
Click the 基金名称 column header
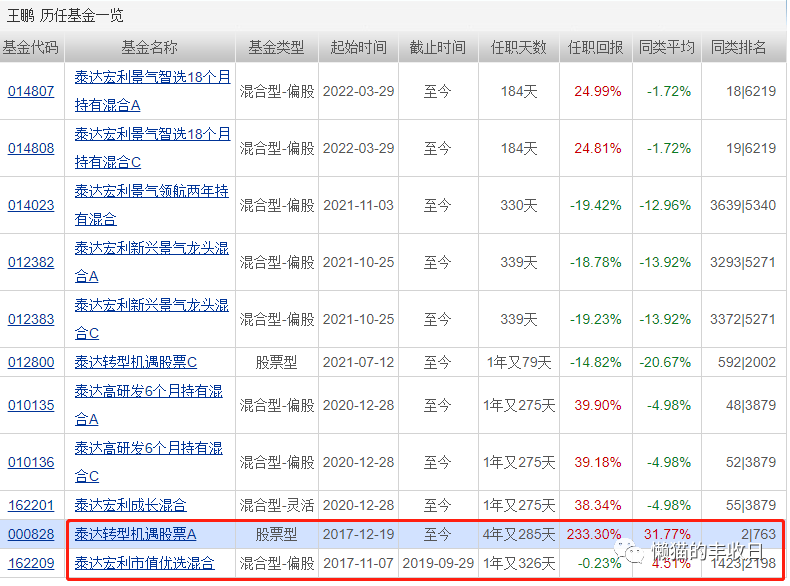coord(150,47)
